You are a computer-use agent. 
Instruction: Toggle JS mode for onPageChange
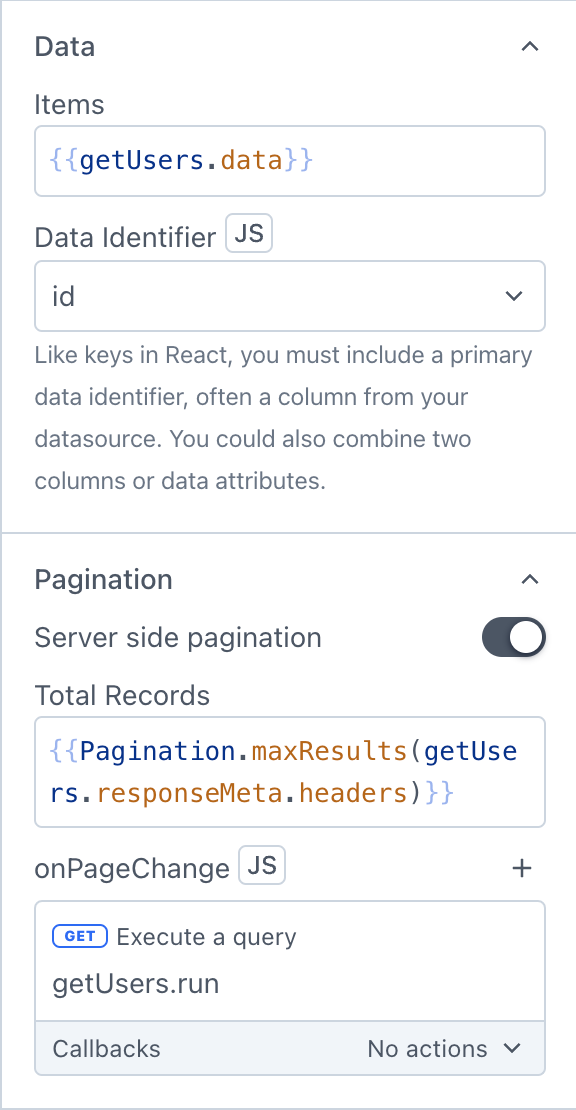tap(262, 866)
